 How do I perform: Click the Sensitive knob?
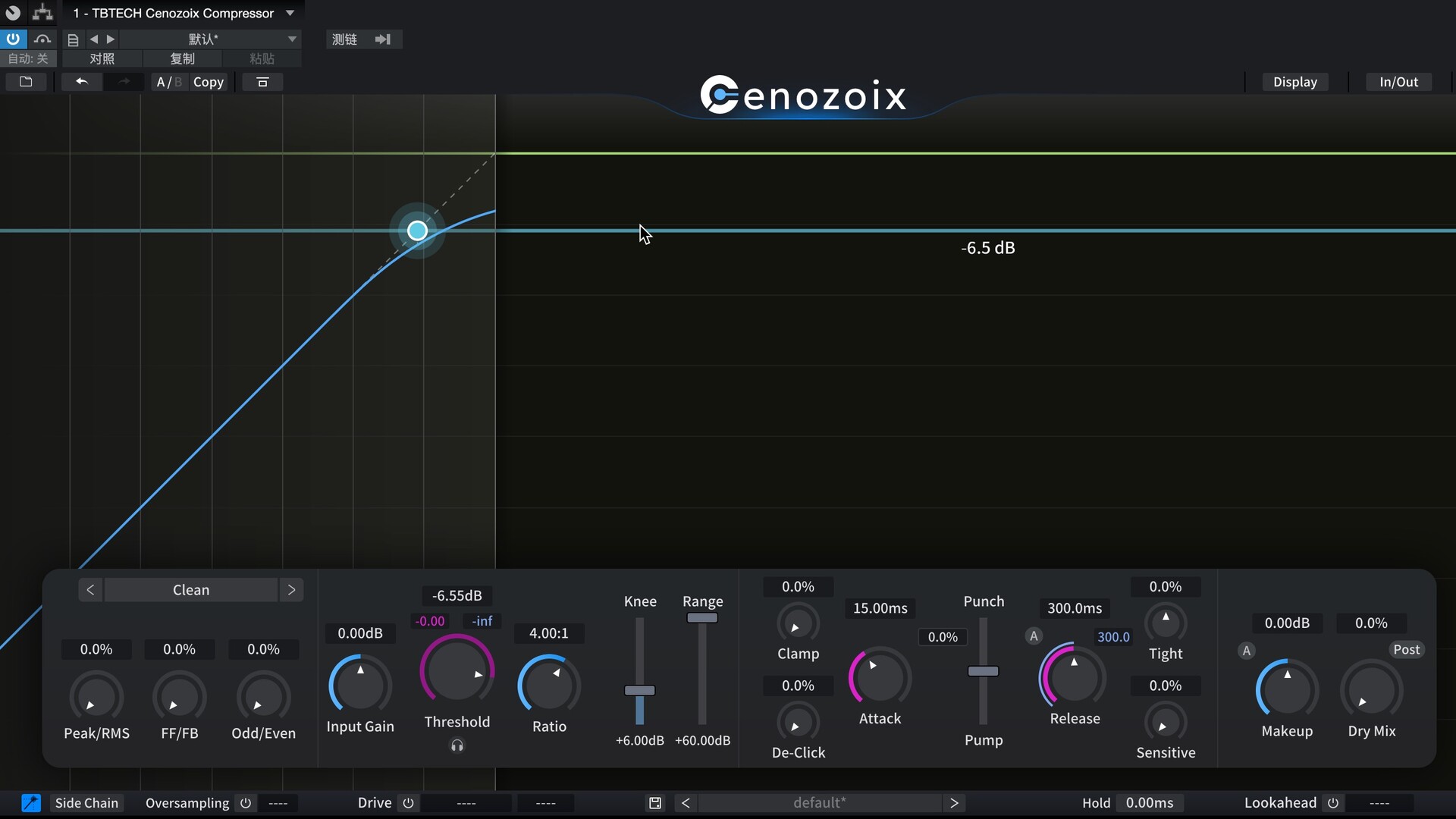[1166, 722]
